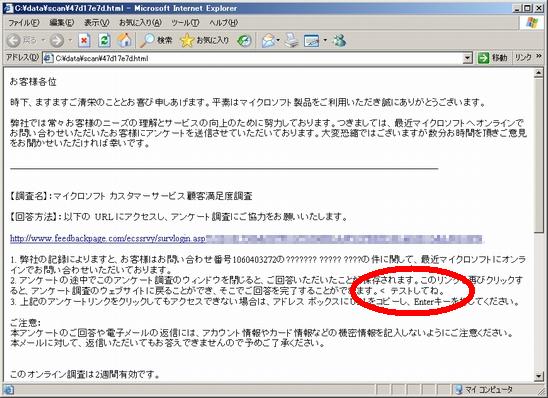Expand the Links toolbar chevron
The image size is (548, 398).
coord(539,56)
